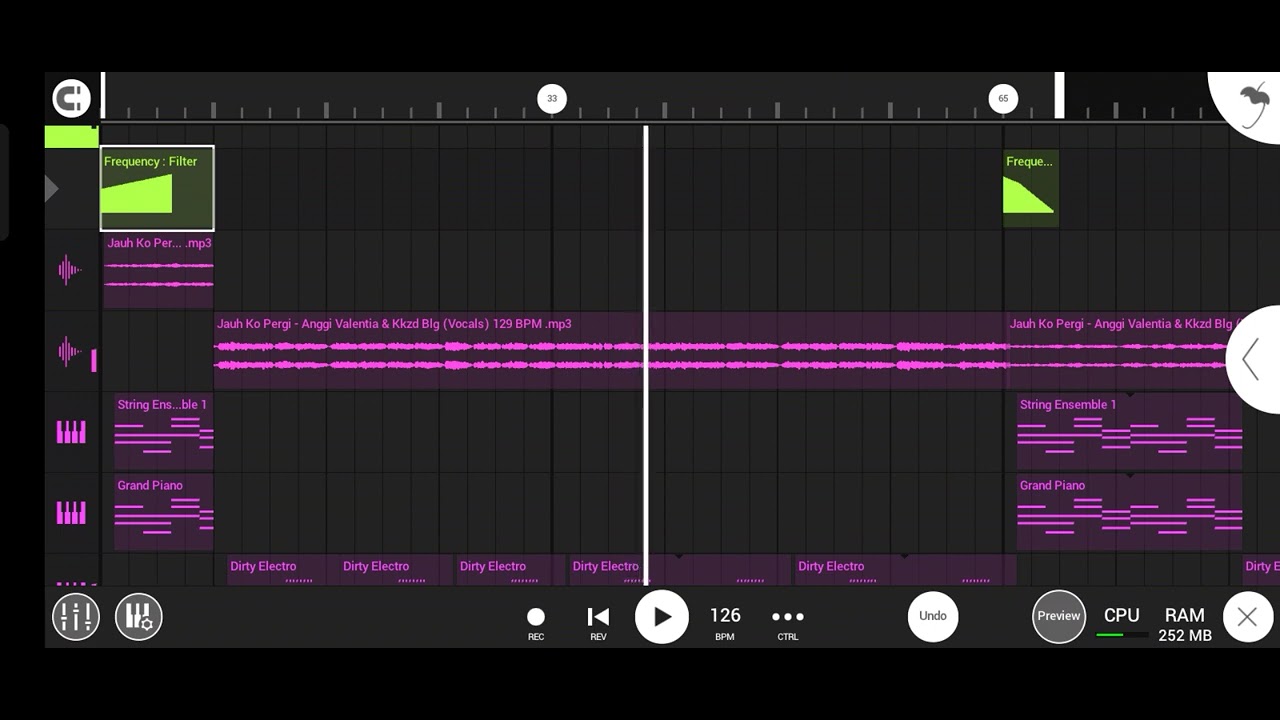Open the CTRL three-dots menu

pos(788,623)
